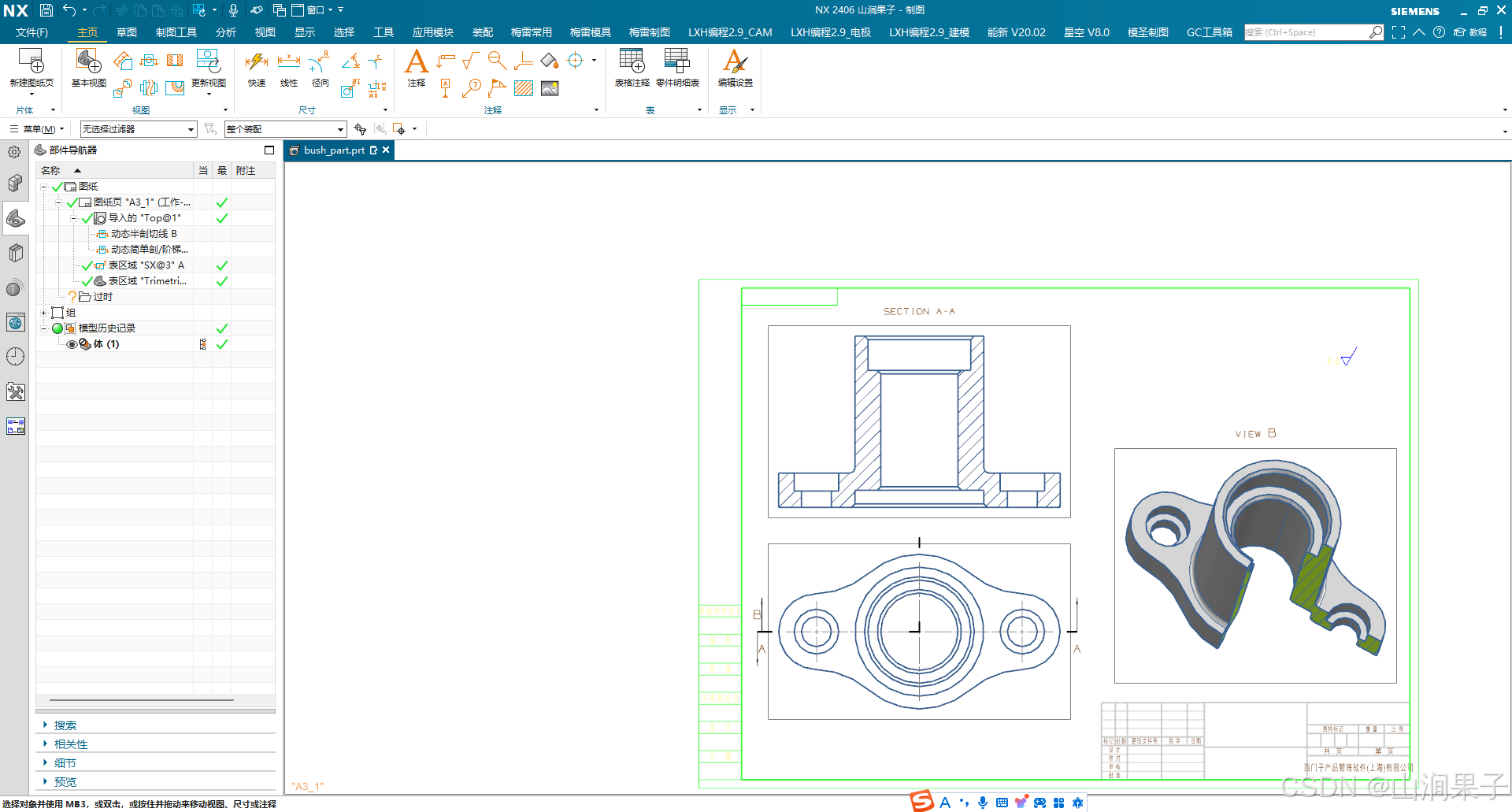This screenshot has width=1512, height=812.
Task: Click the detail view icon
Action: (122, 88)
